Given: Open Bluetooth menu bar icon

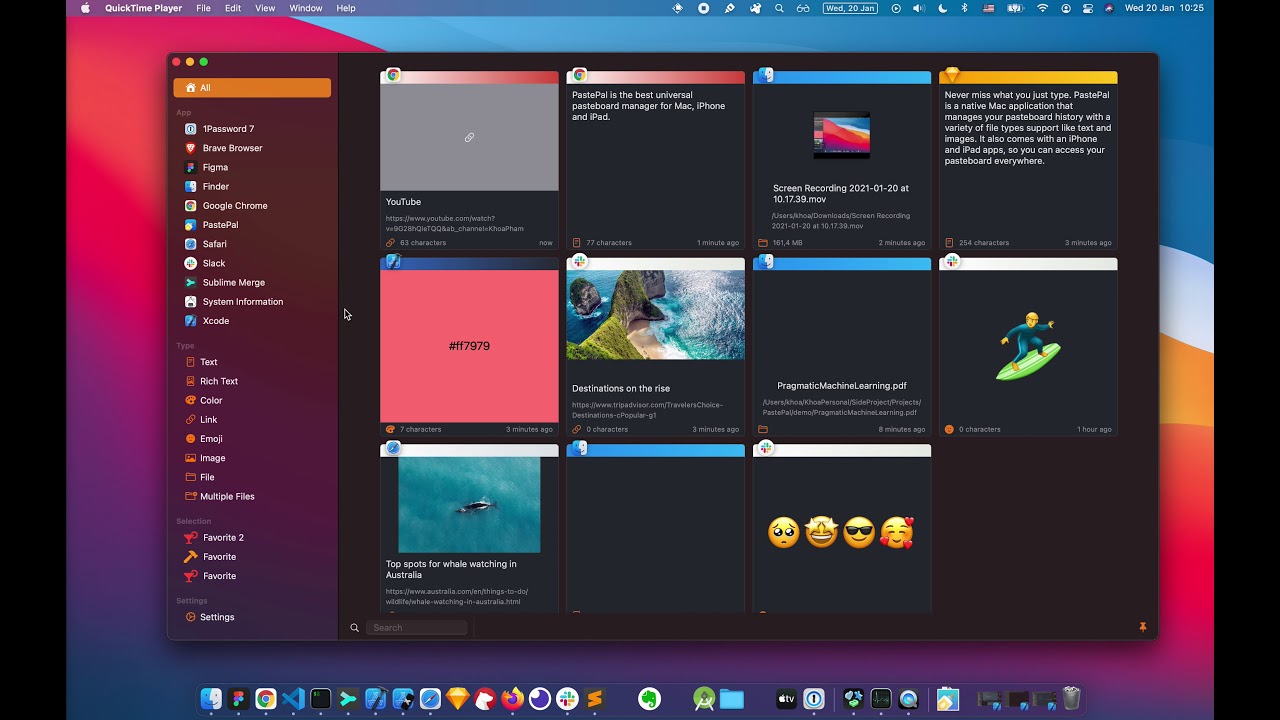Looking at the screenshot, I should pyautogui.click(x=965, y=8).
